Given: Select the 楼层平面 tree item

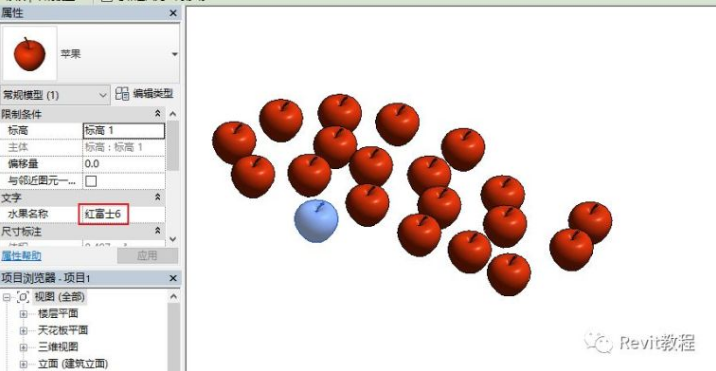Looking at the screenshot, I should click(58, 314).
